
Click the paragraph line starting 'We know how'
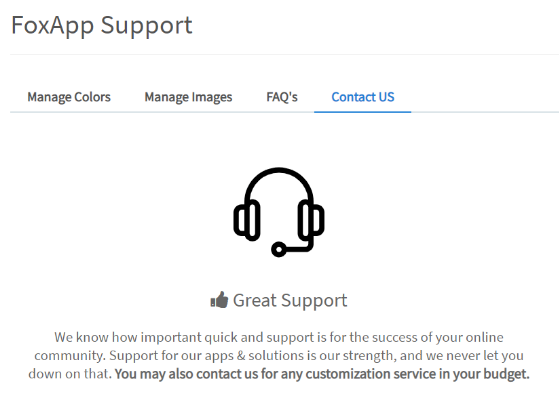pos(279,337)
